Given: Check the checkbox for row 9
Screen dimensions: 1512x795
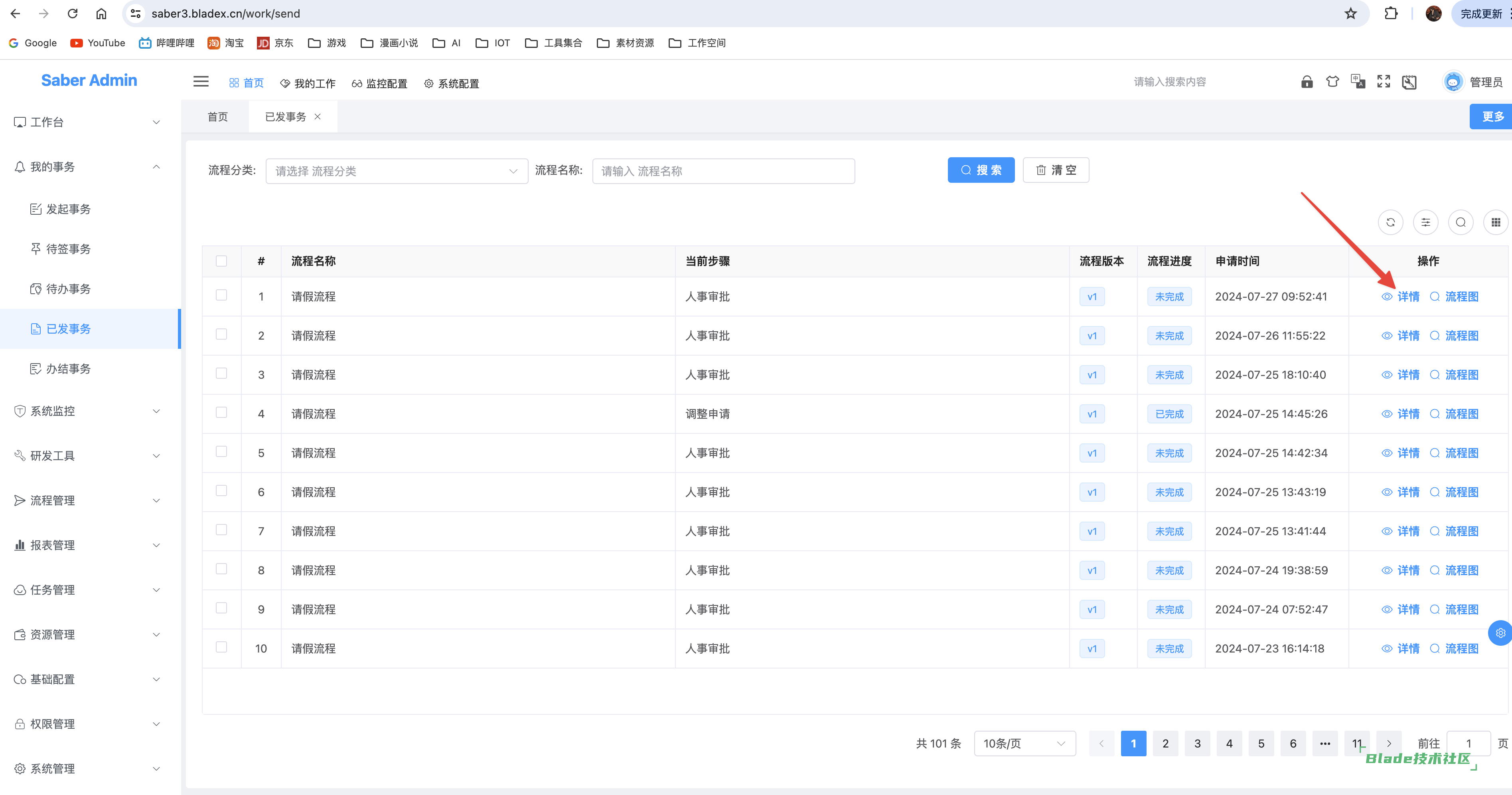Looking at the screenshot, I should [221, 608].
